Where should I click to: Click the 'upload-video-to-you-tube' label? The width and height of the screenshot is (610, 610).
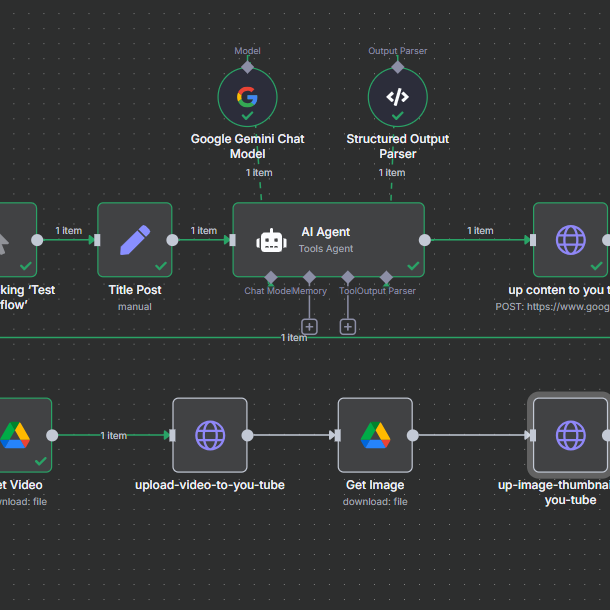[x=210, y=485]
